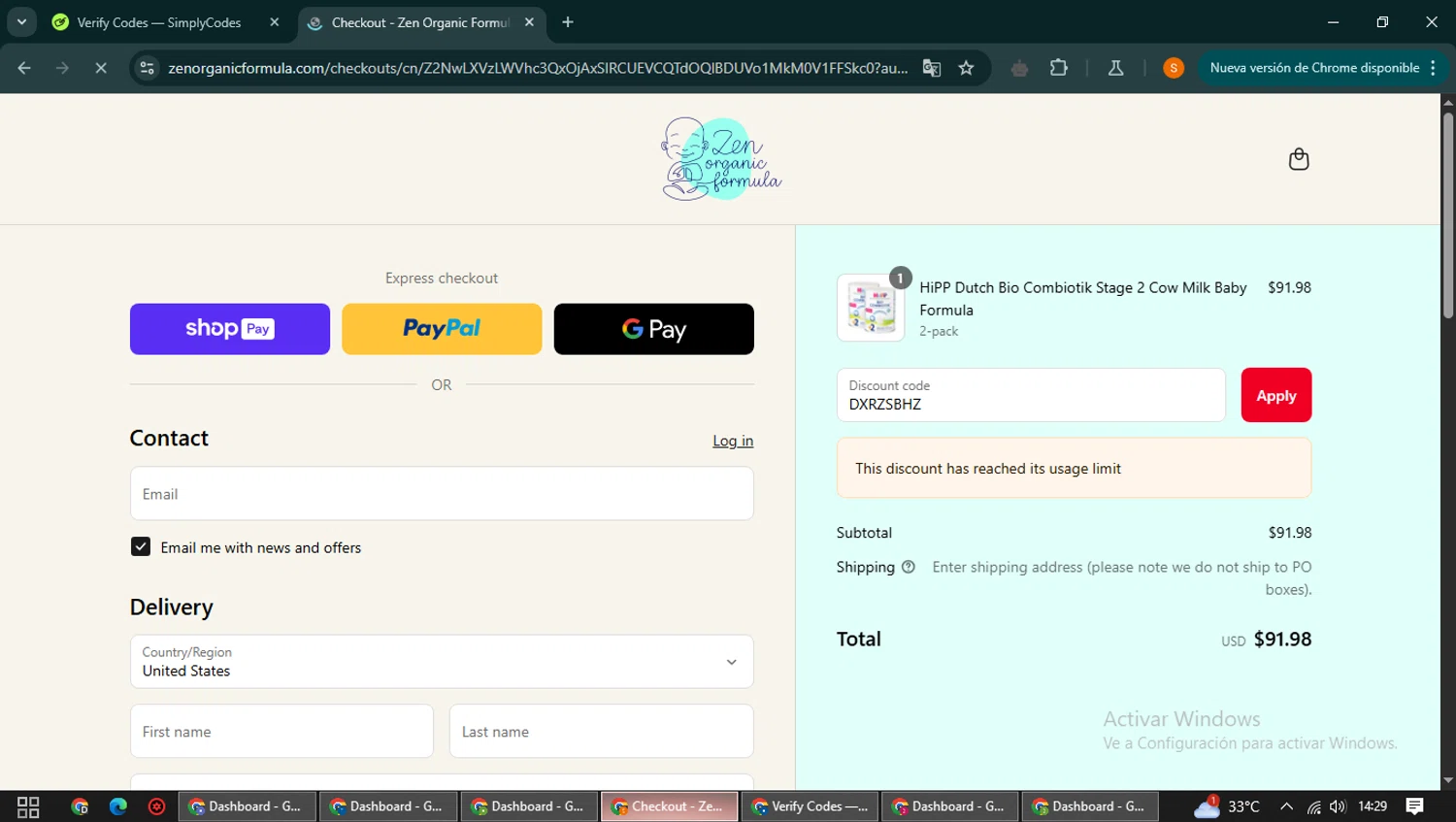Close the Verify Codes SimplyCodes tab
The image size is (1456, 822).
275,22
